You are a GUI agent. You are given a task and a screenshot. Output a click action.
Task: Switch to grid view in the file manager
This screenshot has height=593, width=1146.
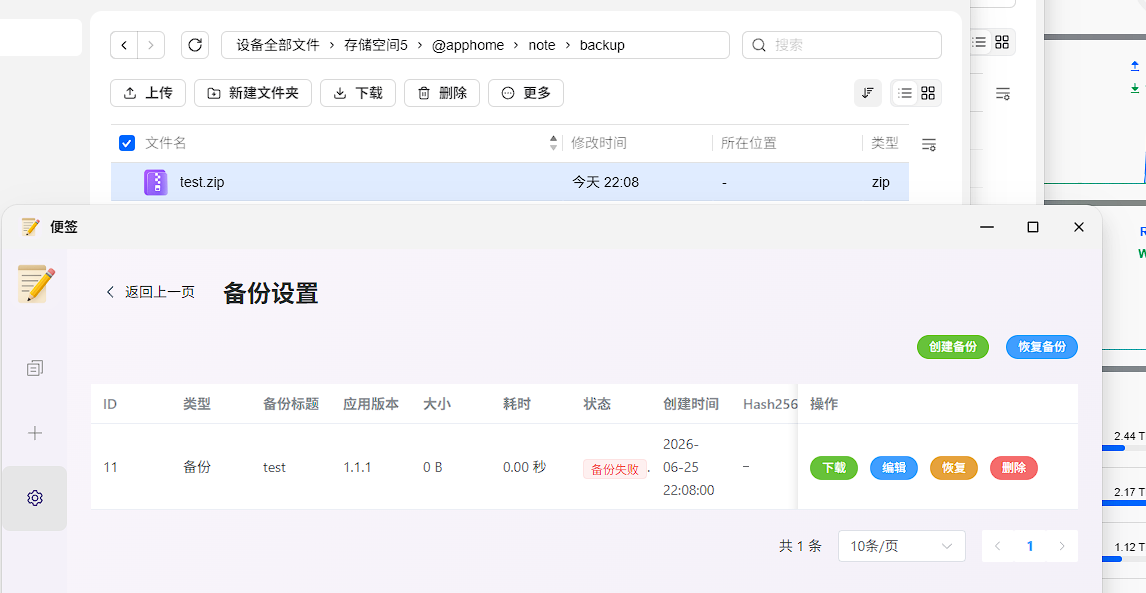(x=928, y=93)
